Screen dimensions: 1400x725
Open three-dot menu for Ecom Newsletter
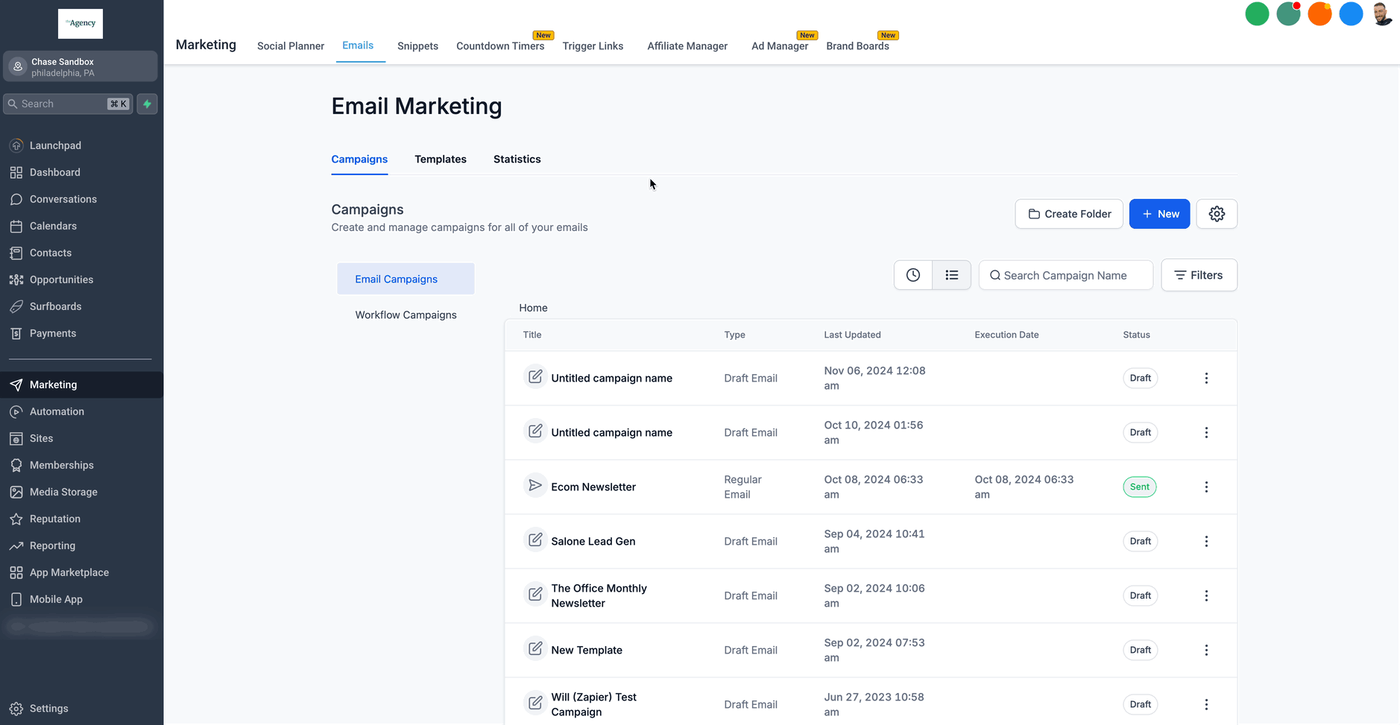point(1206,487)
